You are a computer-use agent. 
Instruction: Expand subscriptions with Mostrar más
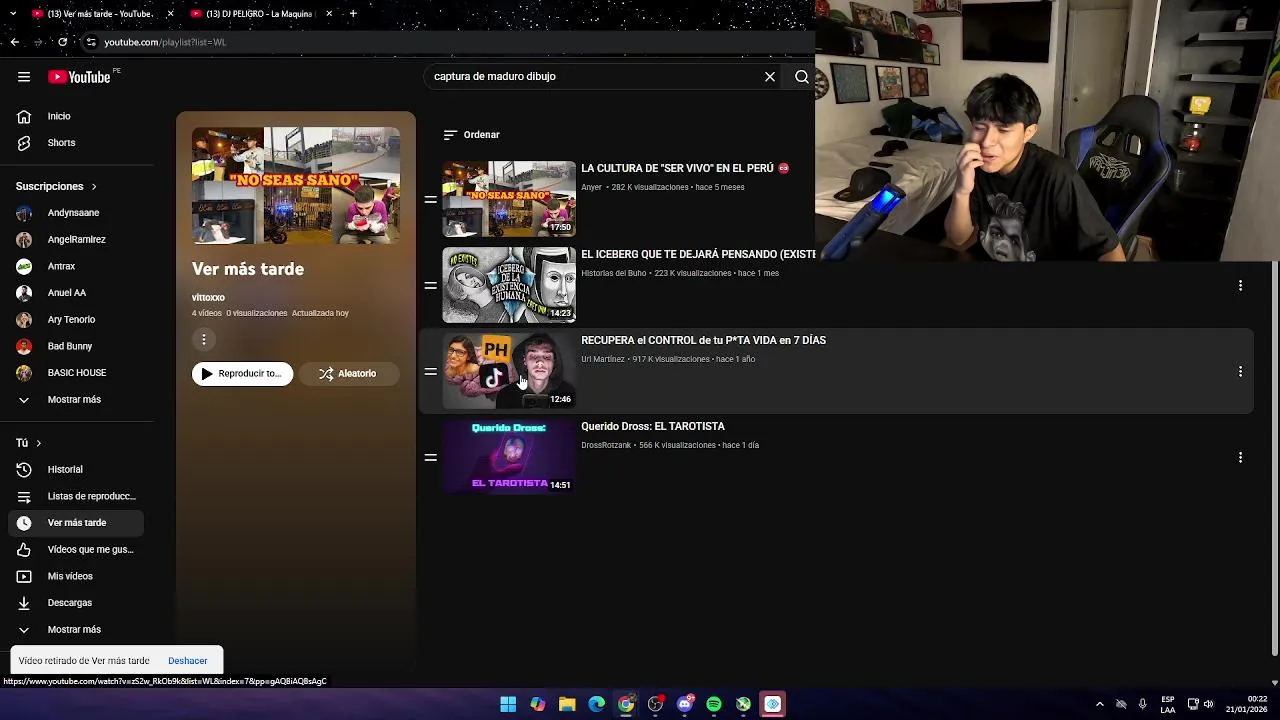[x=76, y=400]
